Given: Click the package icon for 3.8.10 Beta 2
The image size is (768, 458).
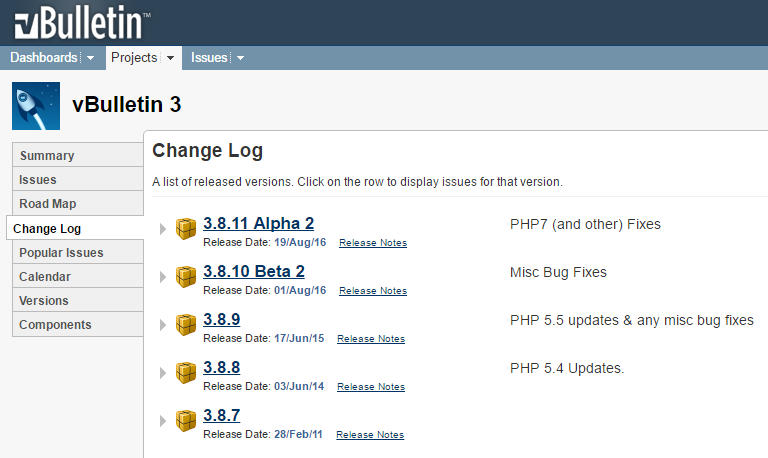Looking at the screenshot, I should 186,277.
